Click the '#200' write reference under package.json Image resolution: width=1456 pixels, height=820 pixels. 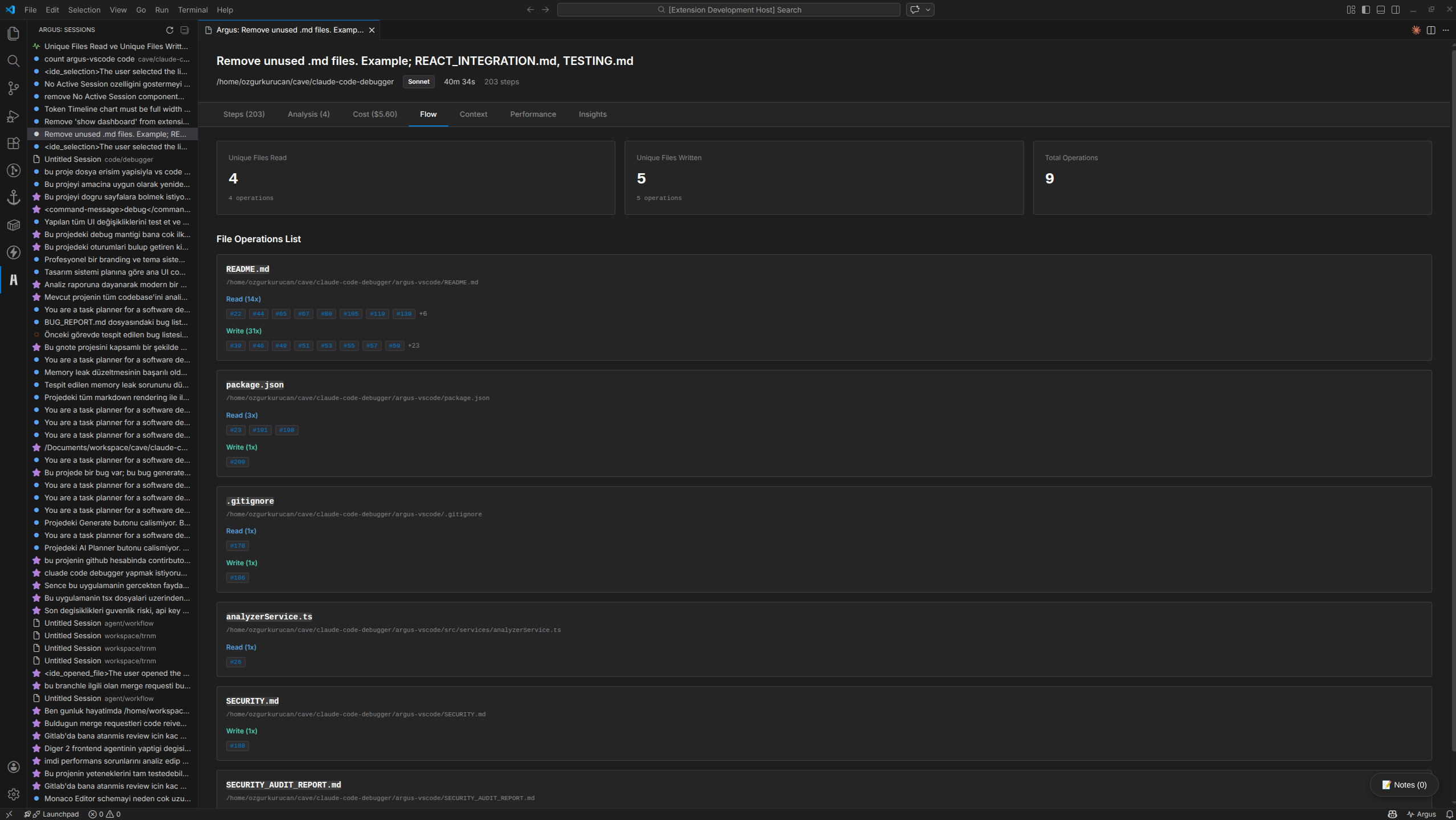238,462
